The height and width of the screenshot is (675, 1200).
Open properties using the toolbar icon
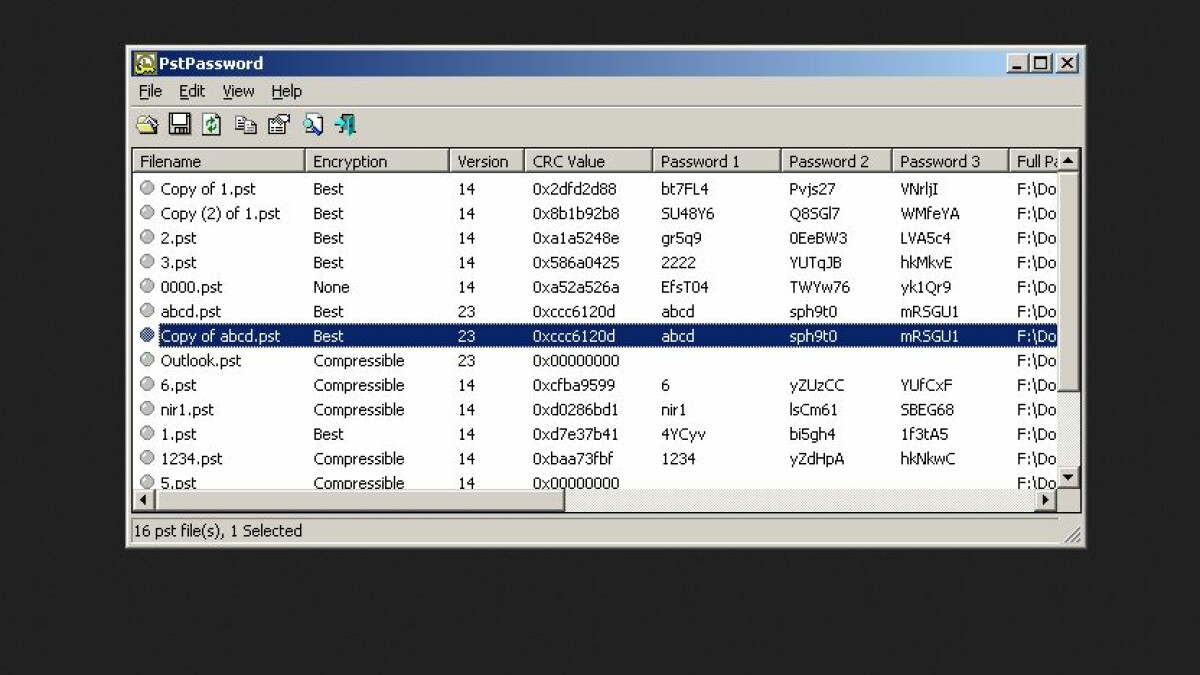pyautogui.click(x=279, y=124)
